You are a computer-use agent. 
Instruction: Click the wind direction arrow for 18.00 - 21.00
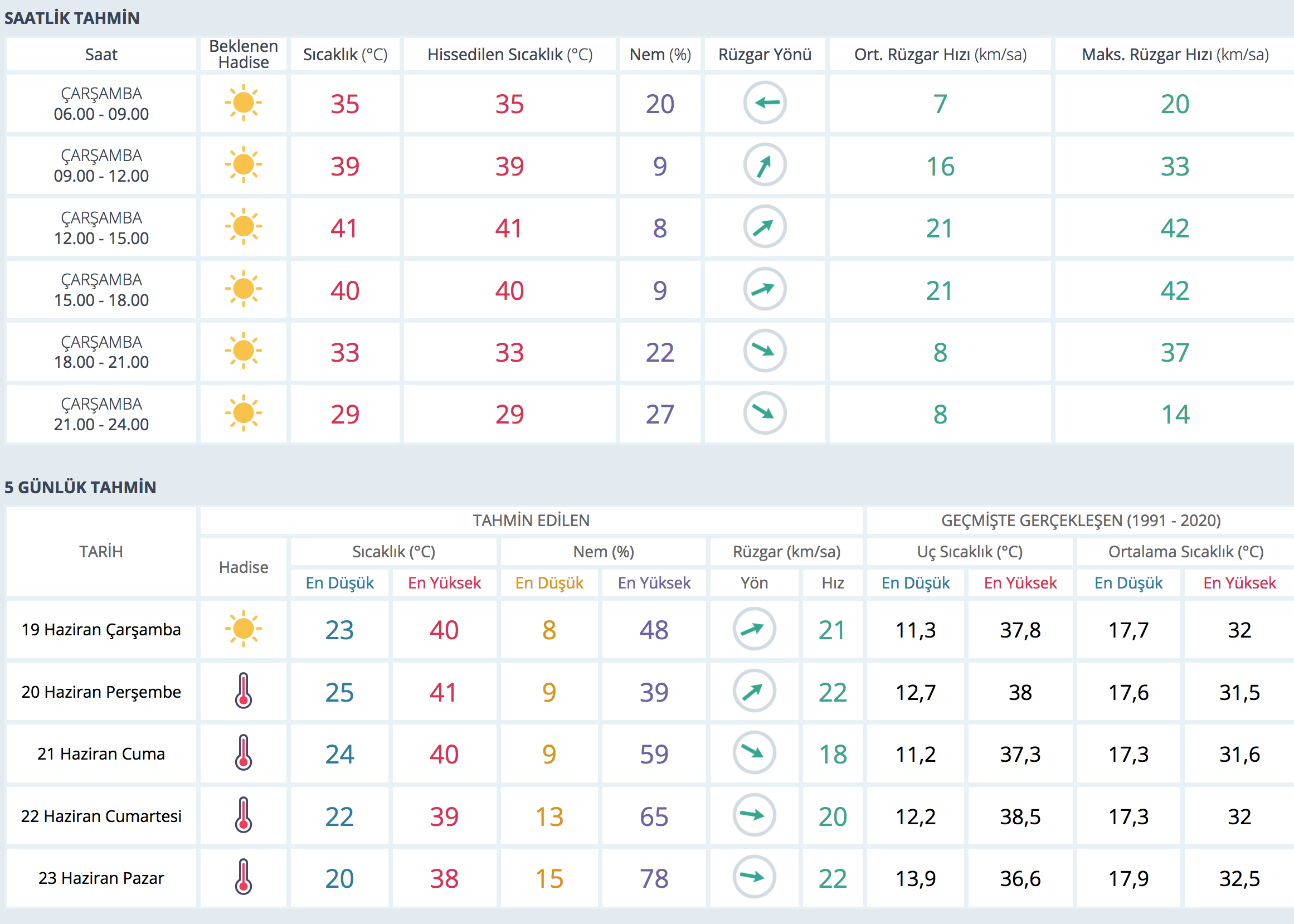pos(765,351)
